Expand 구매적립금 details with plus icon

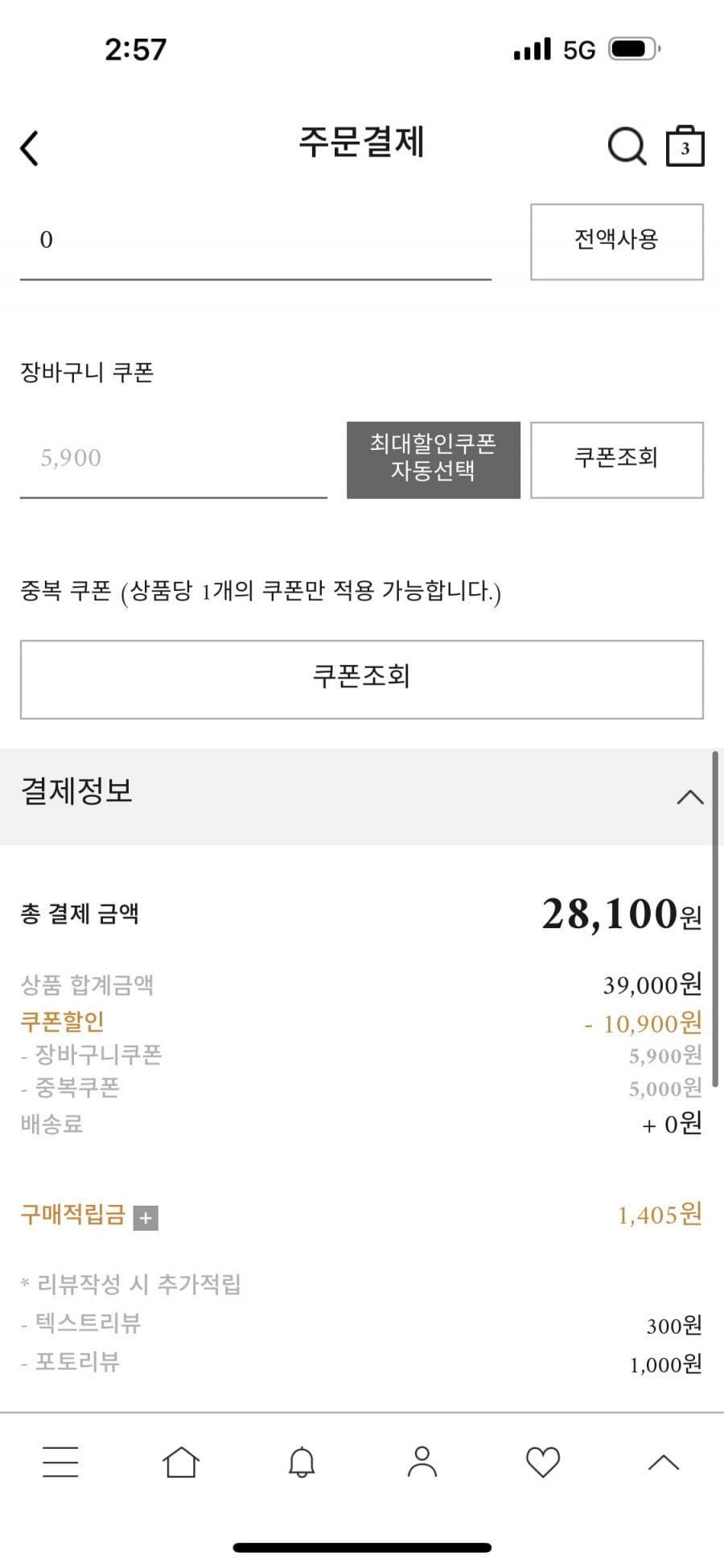(146, 1218)
